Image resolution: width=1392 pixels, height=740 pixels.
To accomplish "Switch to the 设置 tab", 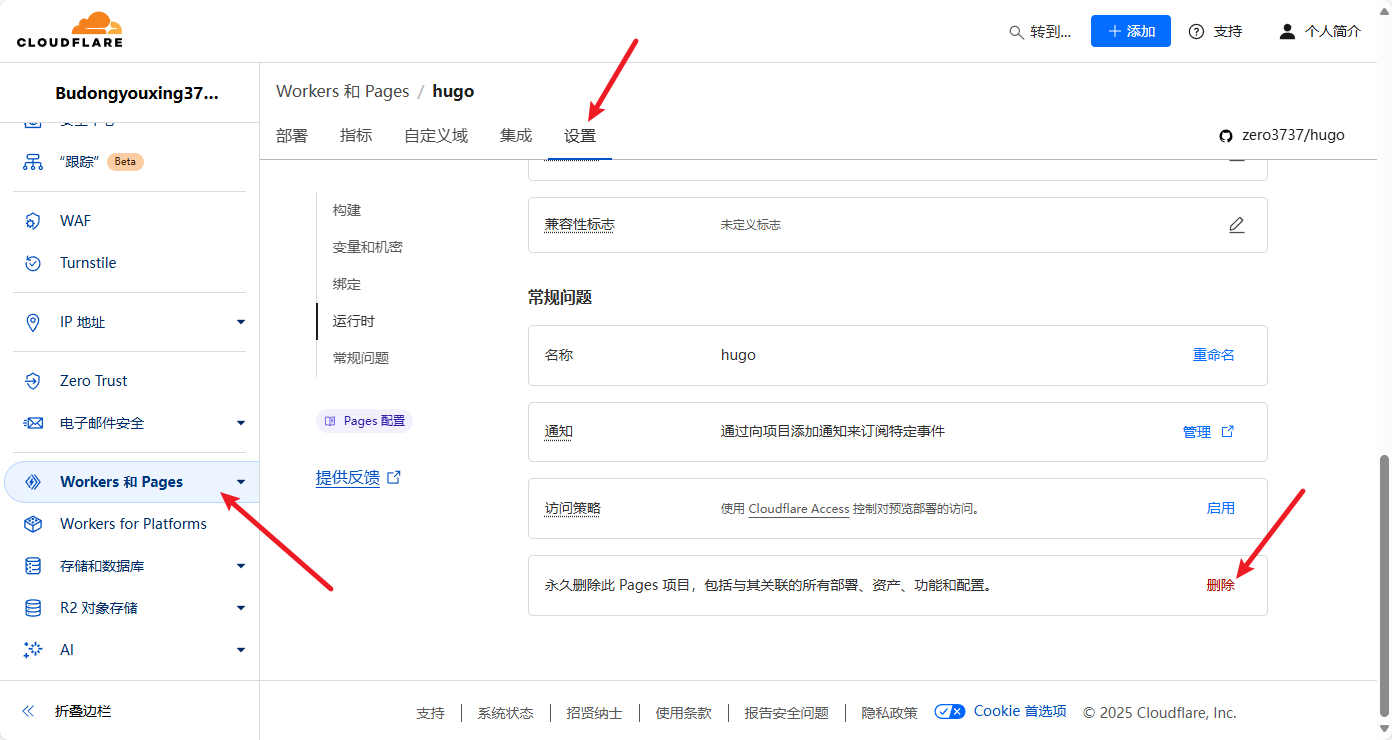I will [580, 136].
